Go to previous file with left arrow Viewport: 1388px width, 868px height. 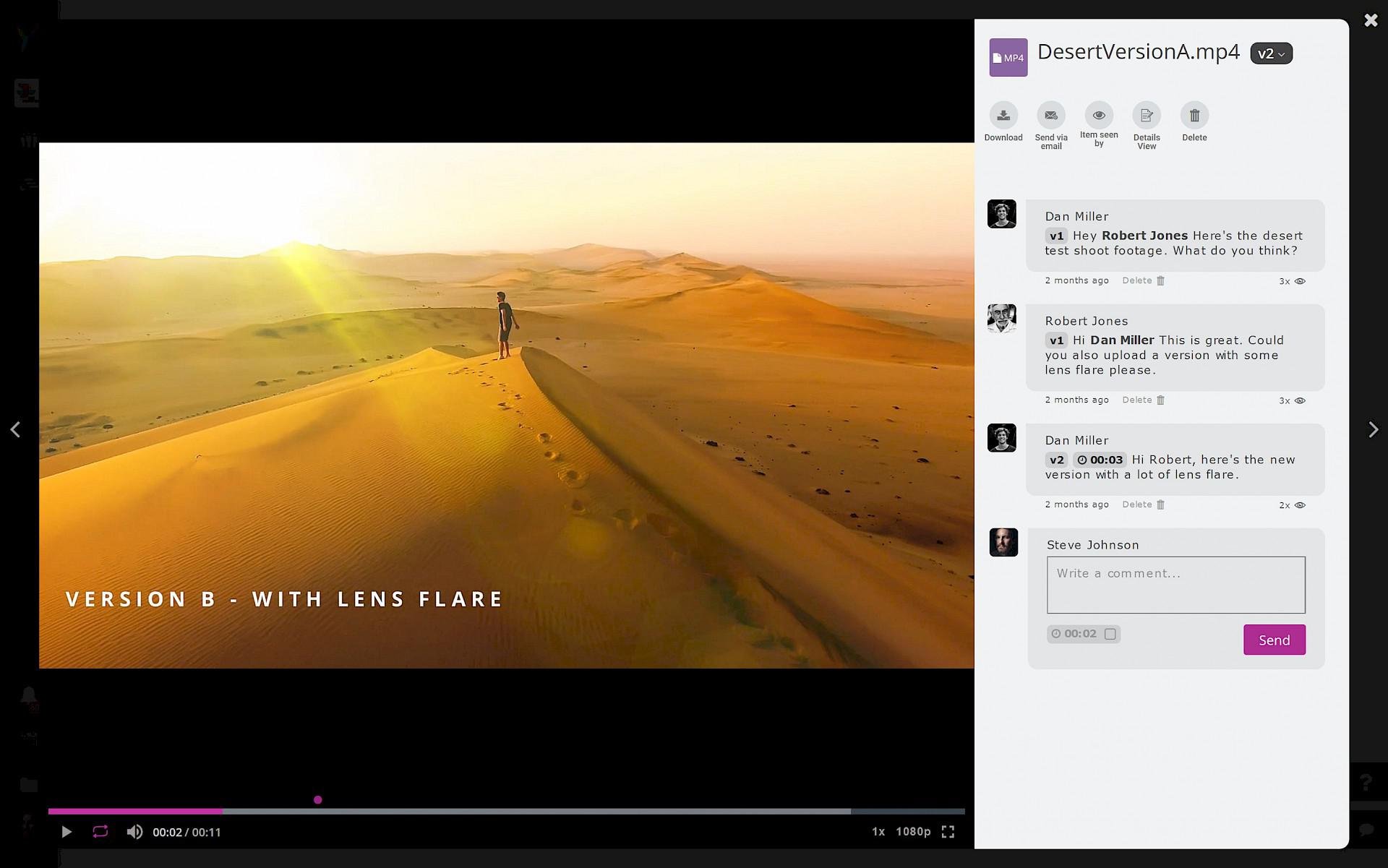pyautogui.click(x=15, y=429)
